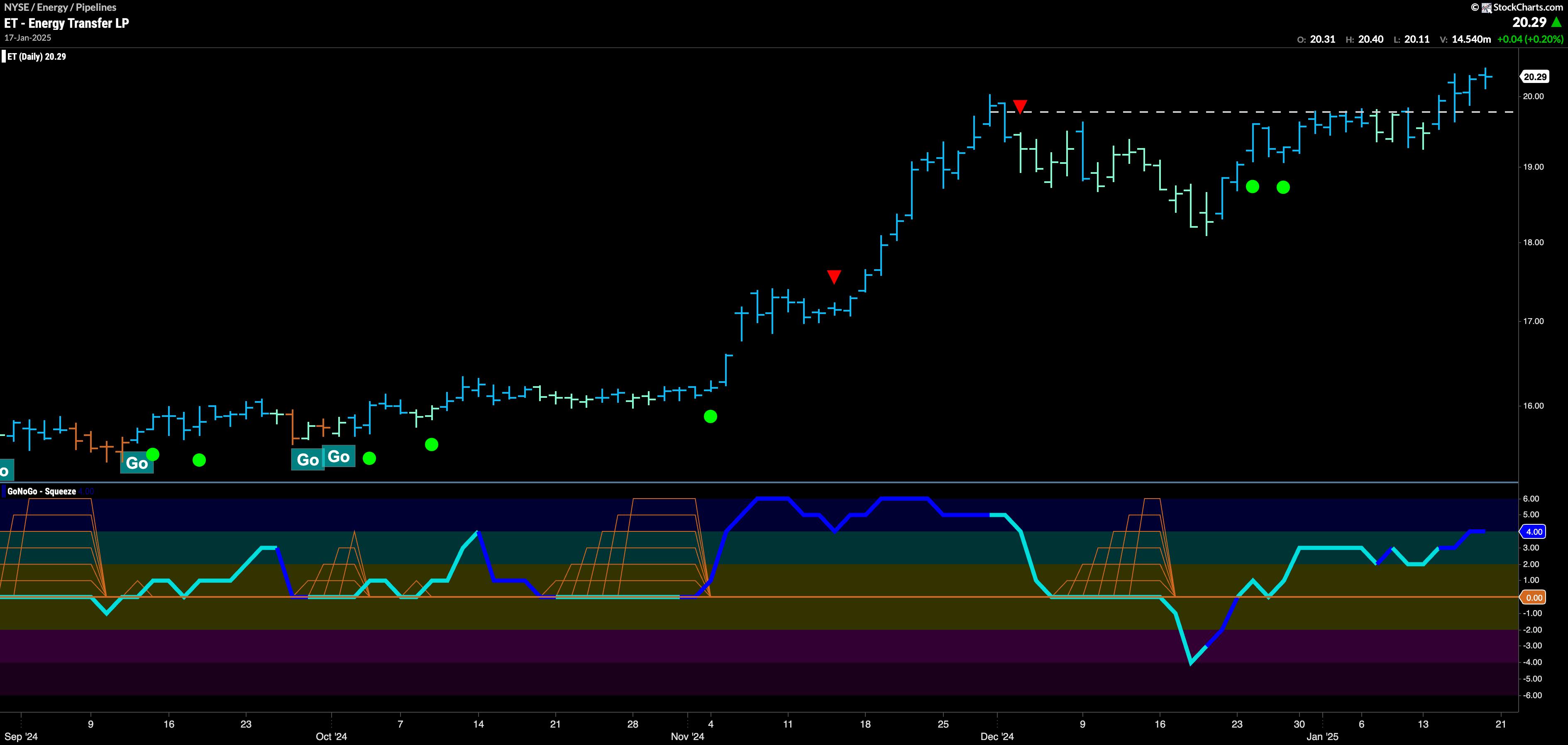Click the 6.00 oscillator scale label
The width and height of the screenshot is (1568, 745).
(x=1531, y=499)
